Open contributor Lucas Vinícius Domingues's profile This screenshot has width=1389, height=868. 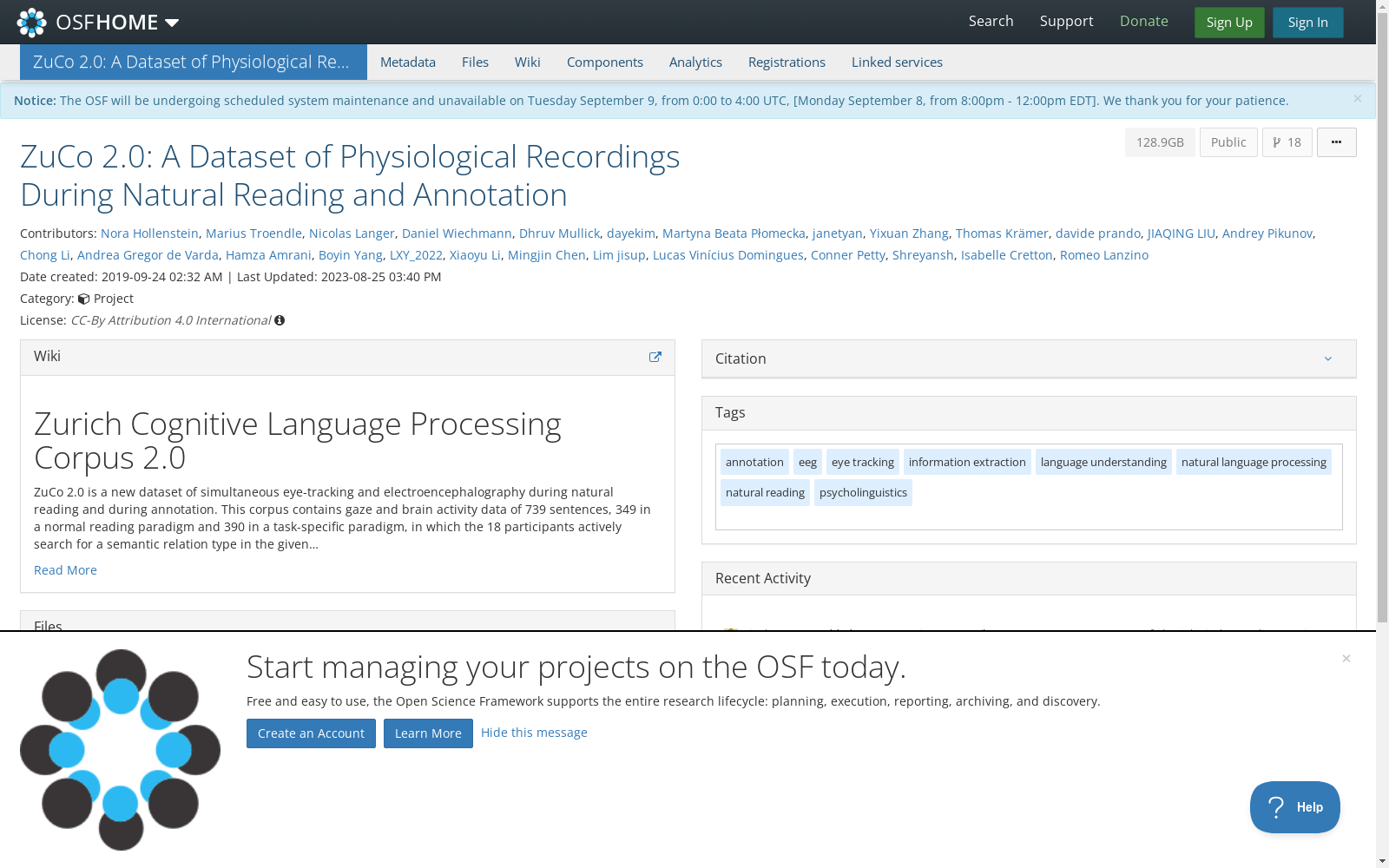pos(727,255)
